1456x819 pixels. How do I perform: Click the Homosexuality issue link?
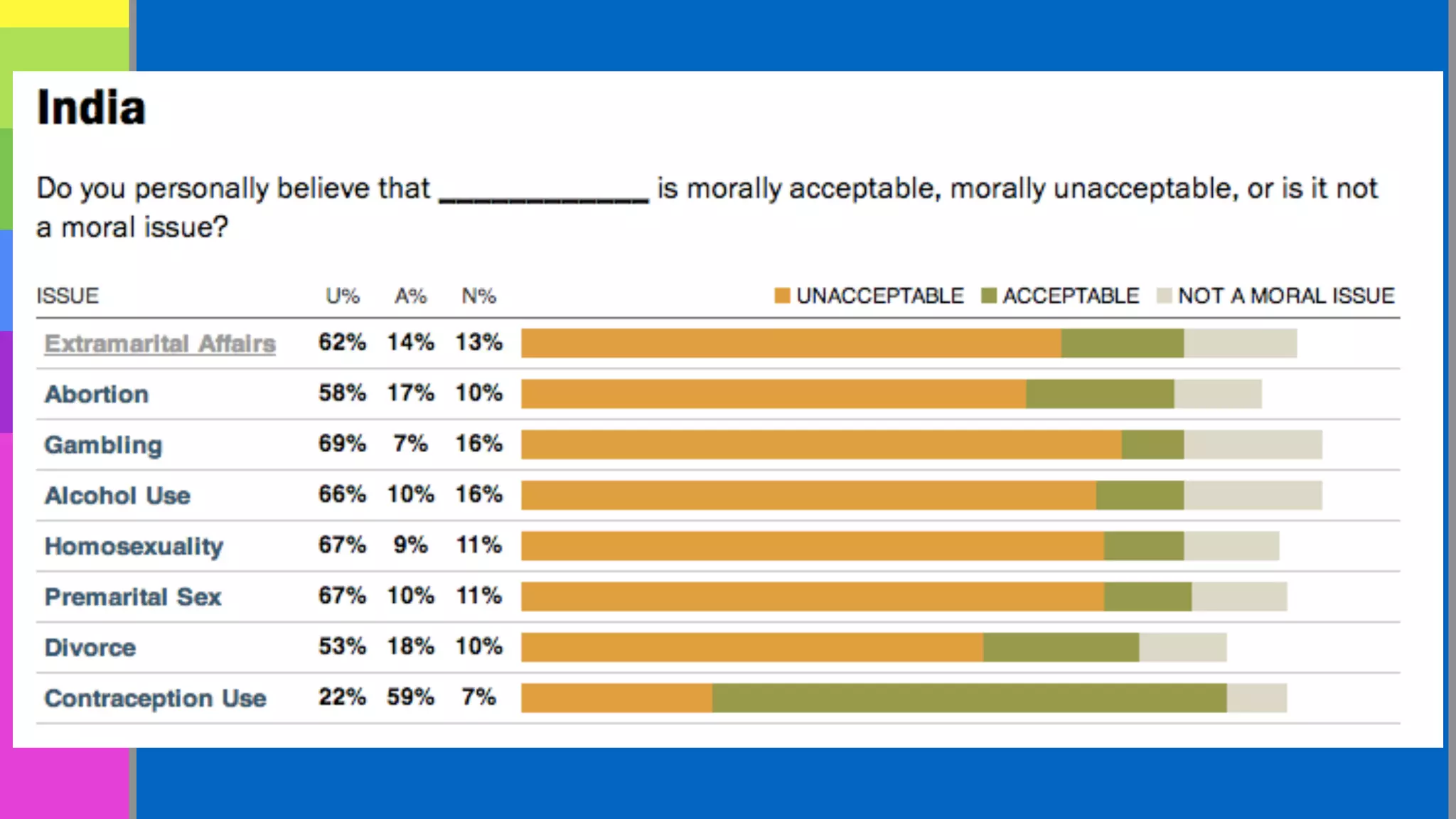[x=134, y=546]
